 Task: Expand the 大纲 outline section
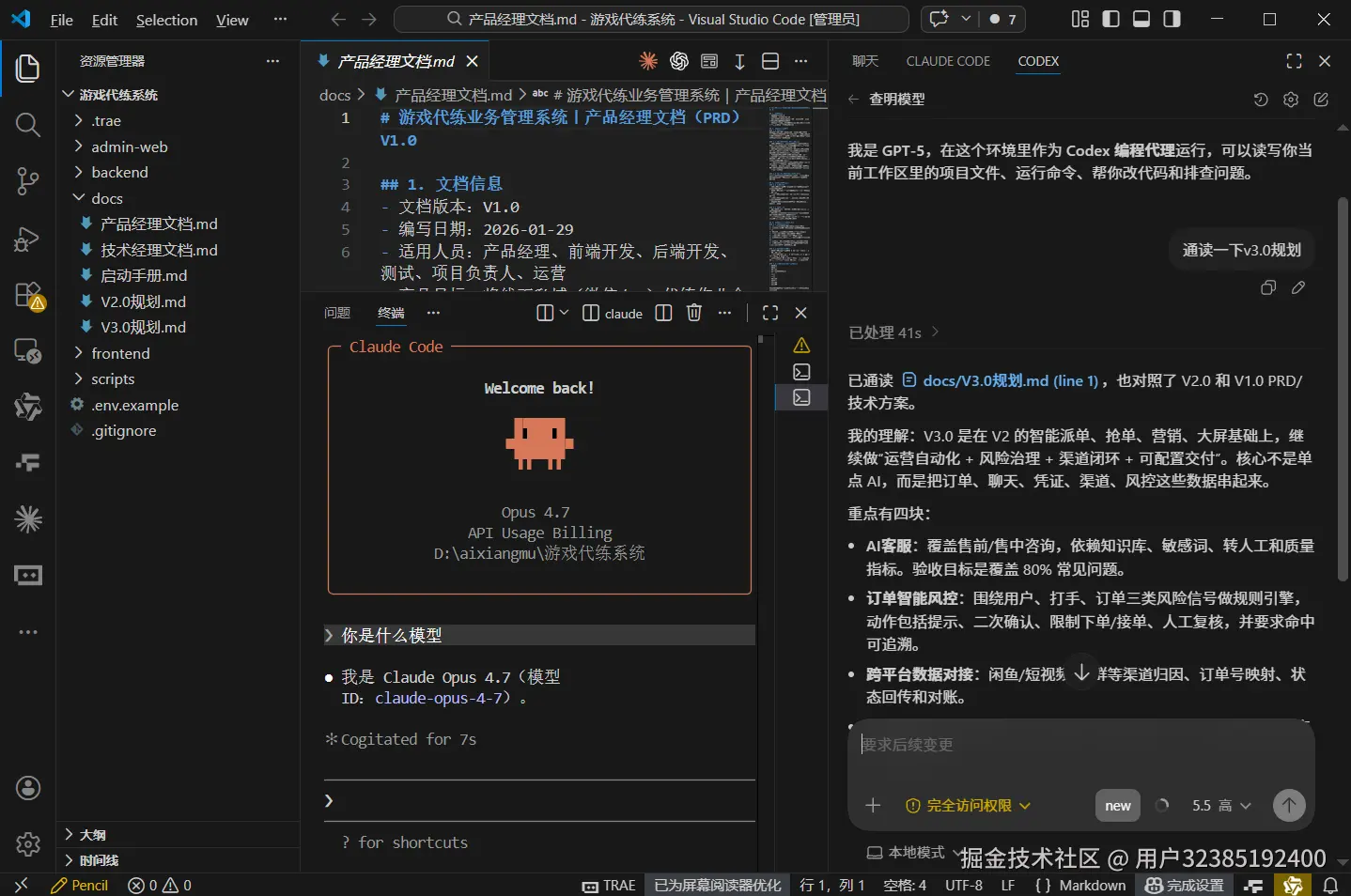178,834
